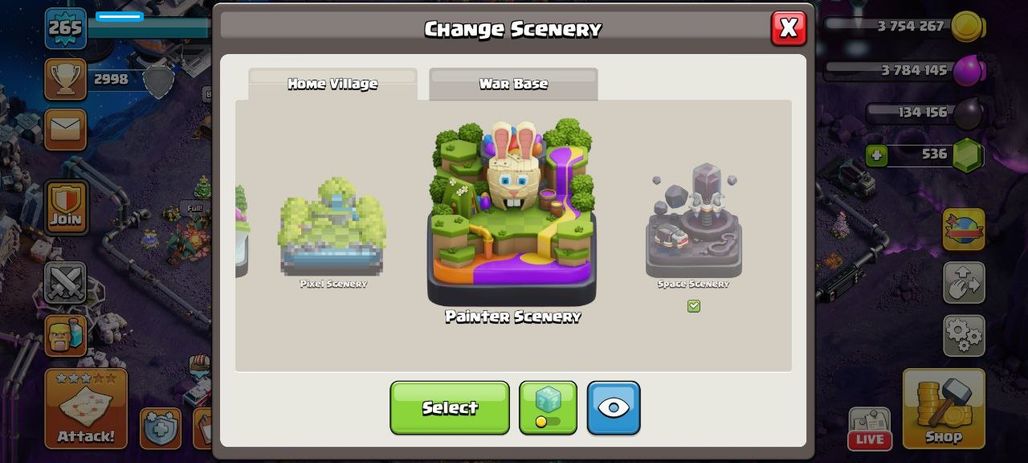This screenshot has width=1028, height=463.
Task: Choose the Pixel Scenery thumbnail
Action: click(x=332, y=233)
